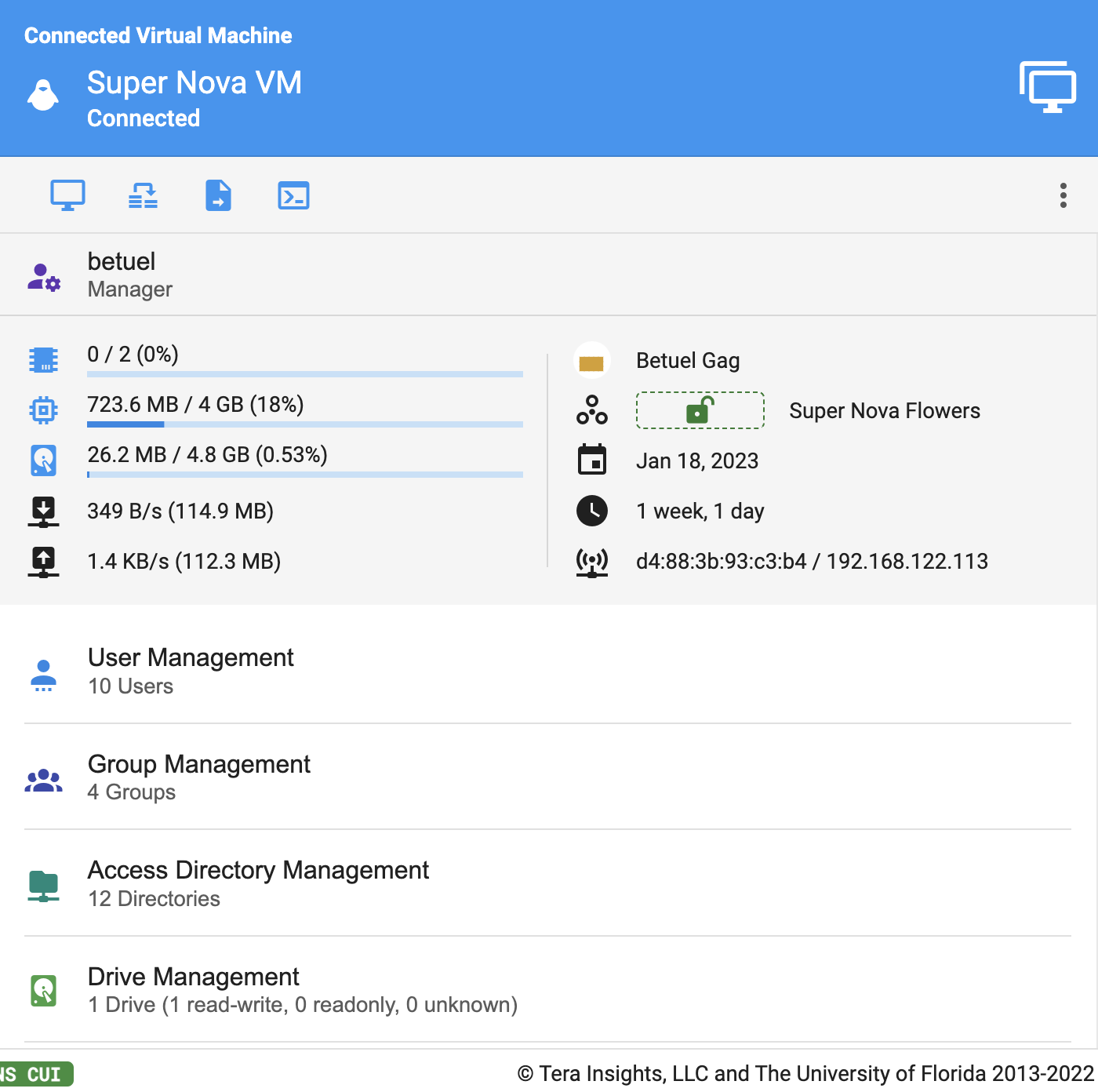
Task: Open Access Directory Management
Action: click(258, 883)
